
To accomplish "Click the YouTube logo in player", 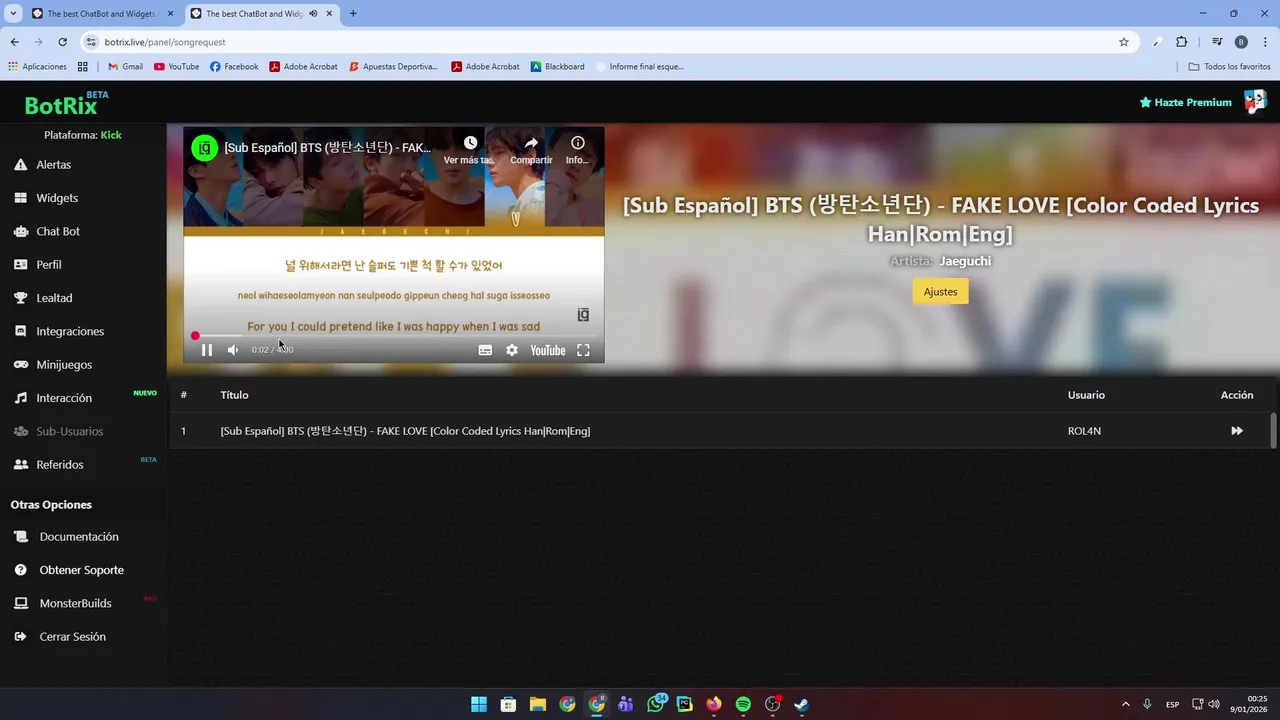I will (548, 350).
